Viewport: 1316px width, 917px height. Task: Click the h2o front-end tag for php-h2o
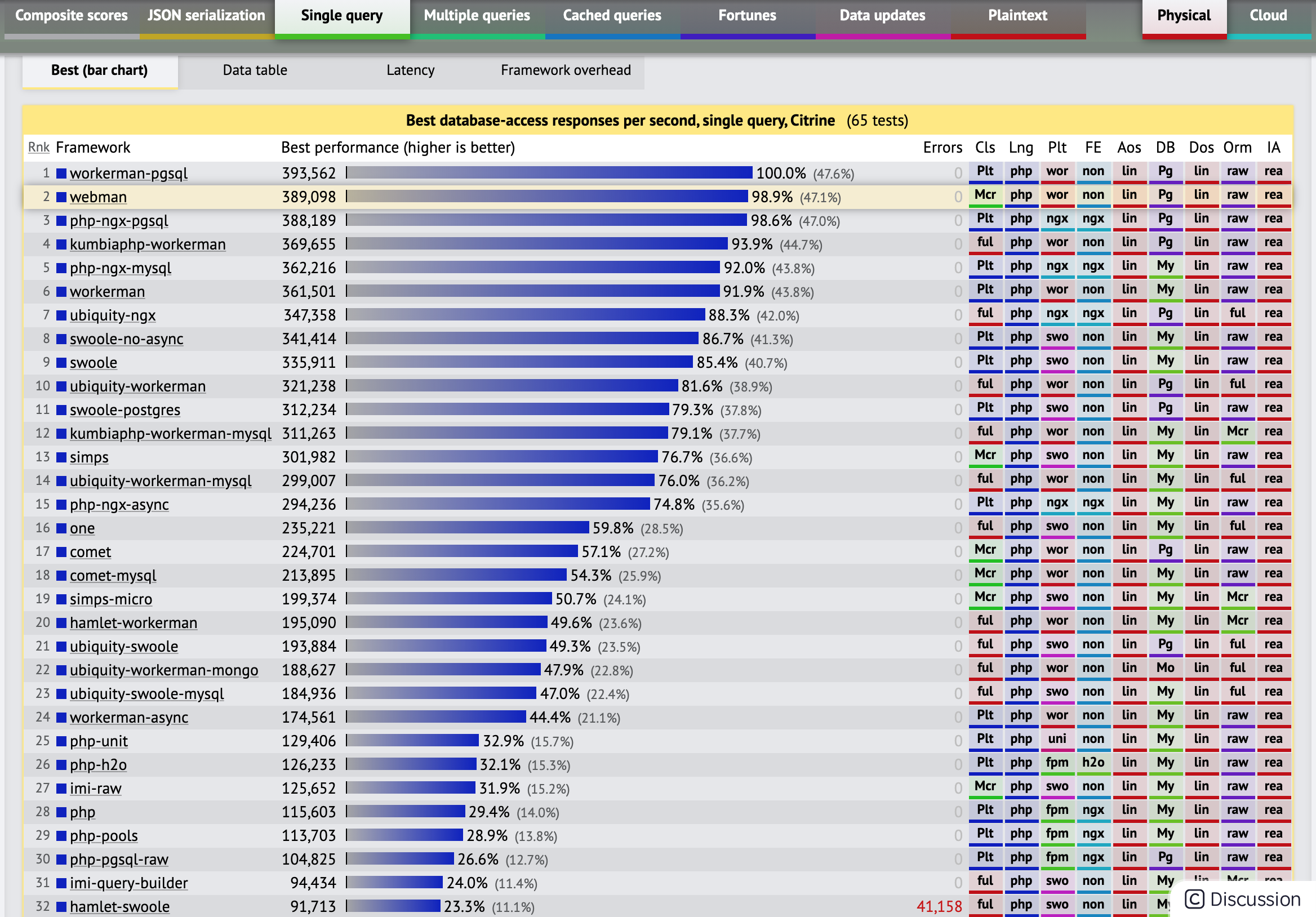[x=1092, y=763]
